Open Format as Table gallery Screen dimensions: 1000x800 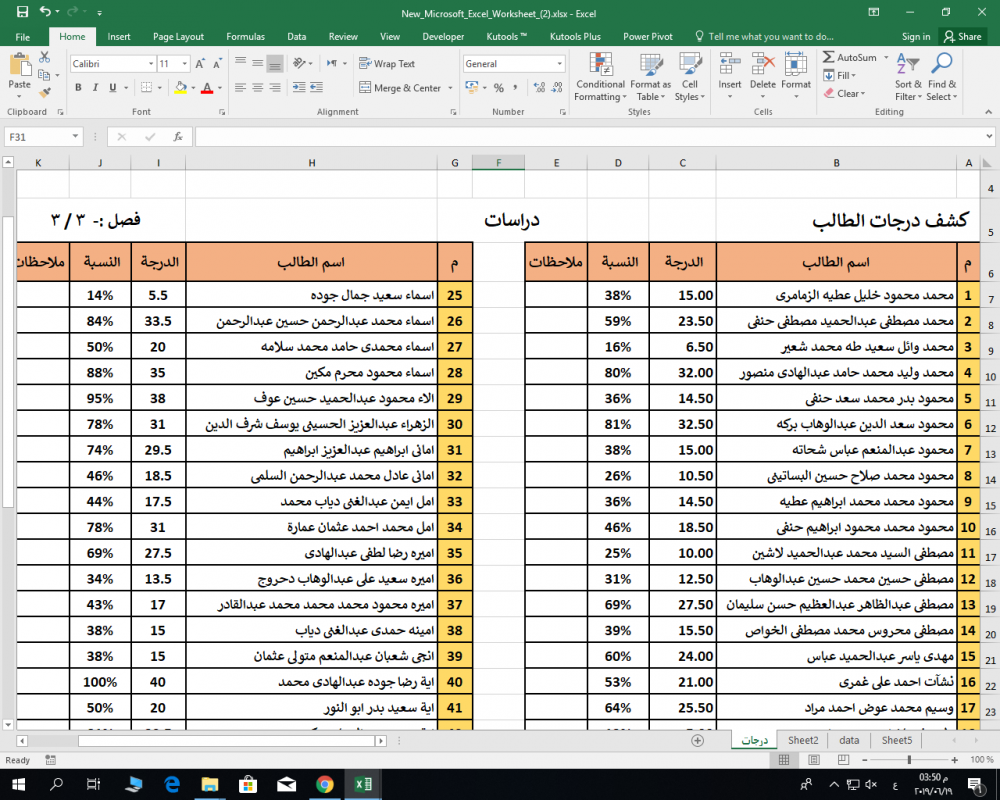coord(651,77)
